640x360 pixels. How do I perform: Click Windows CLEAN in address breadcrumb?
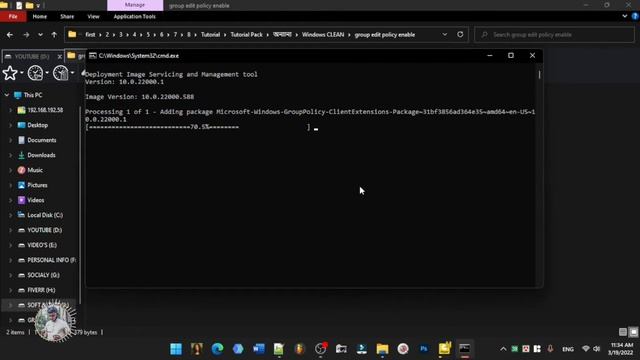323,35
